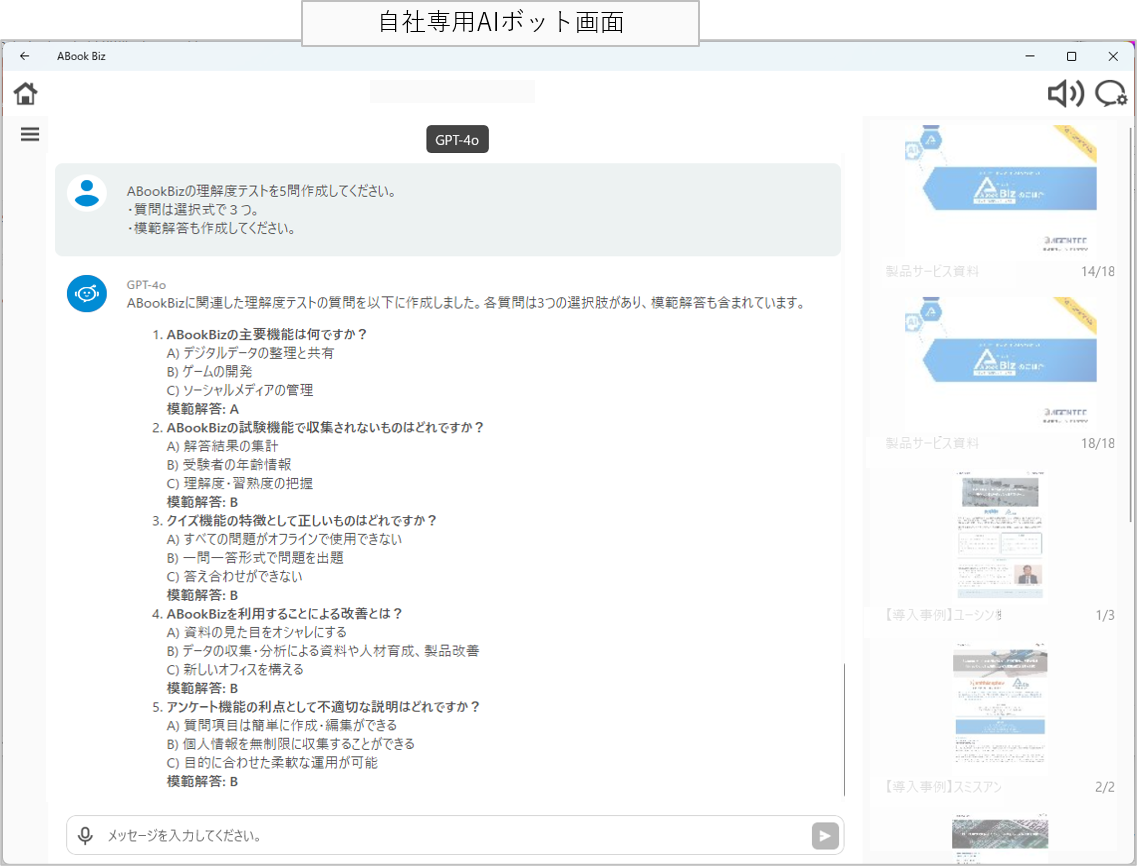The width and height of the screenshot is (1137, 866).
Task: Click the chat area scrollbar
Action: click(x=845, y=729)
